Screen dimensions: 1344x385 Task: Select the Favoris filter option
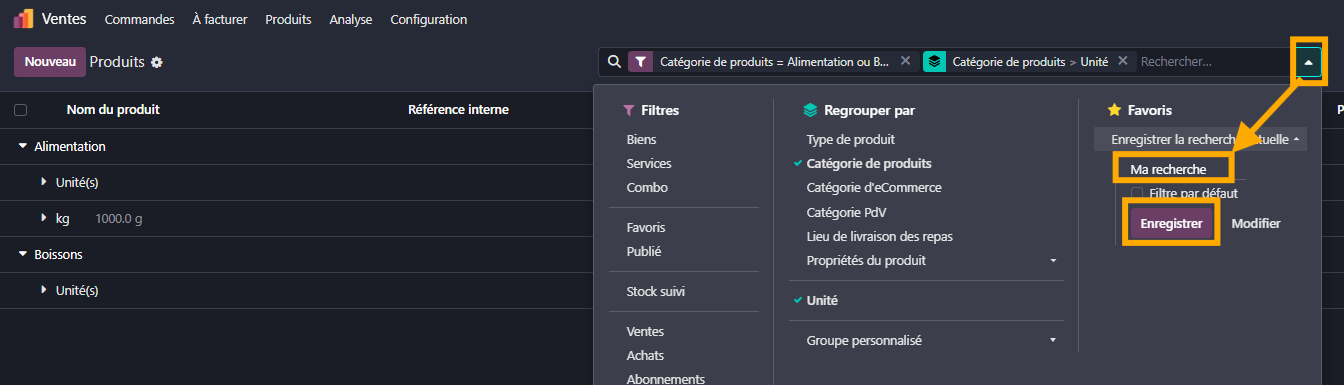pos(646,228)
